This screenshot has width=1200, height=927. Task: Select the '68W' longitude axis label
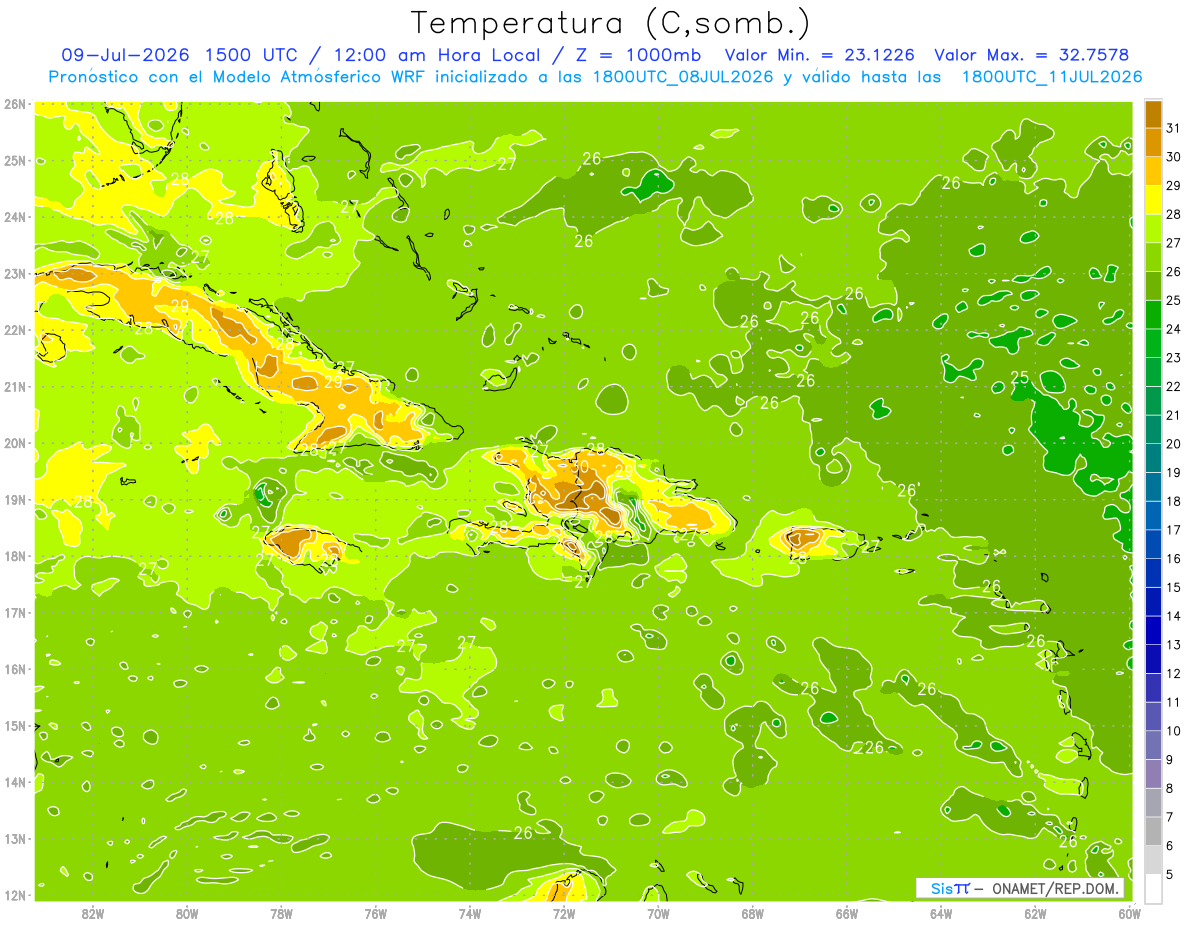click(x=753, y=913)
